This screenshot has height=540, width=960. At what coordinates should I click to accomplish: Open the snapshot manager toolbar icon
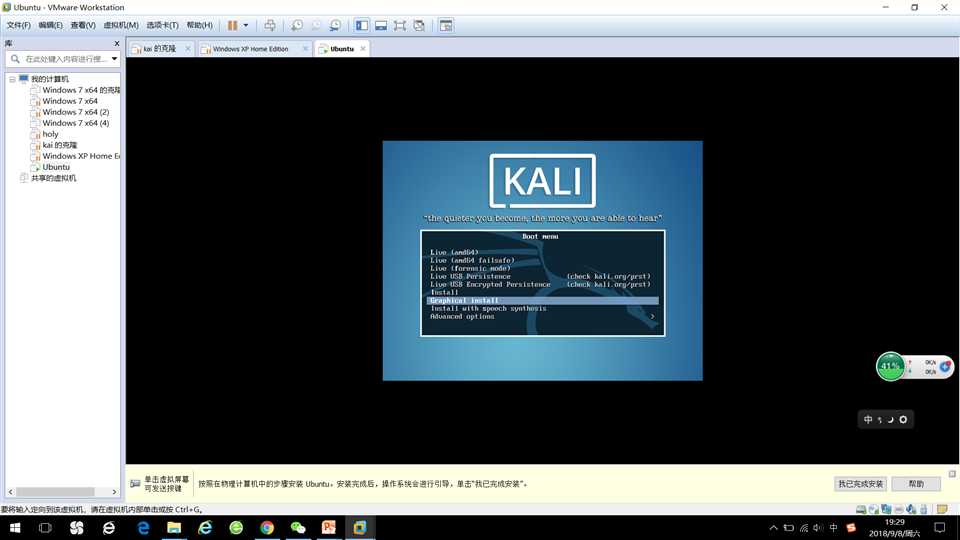[335, 25]
